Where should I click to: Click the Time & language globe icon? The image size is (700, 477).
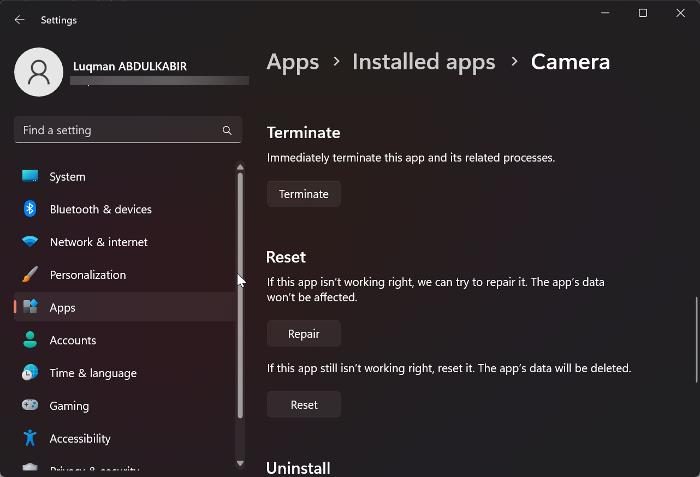(x=30, y=373)
